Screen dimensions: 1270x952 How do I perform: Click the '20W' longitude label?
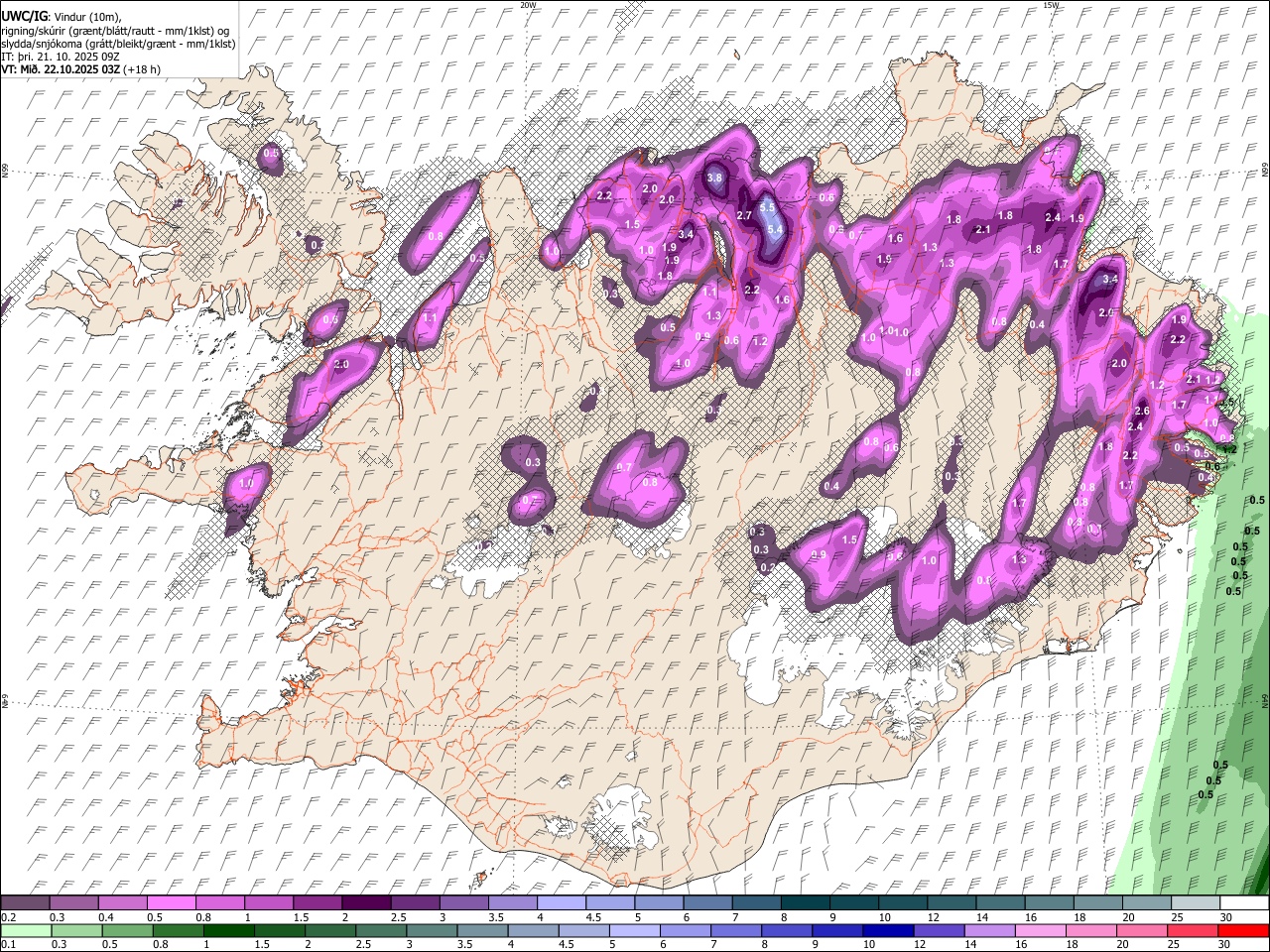[x=528, y=5]
